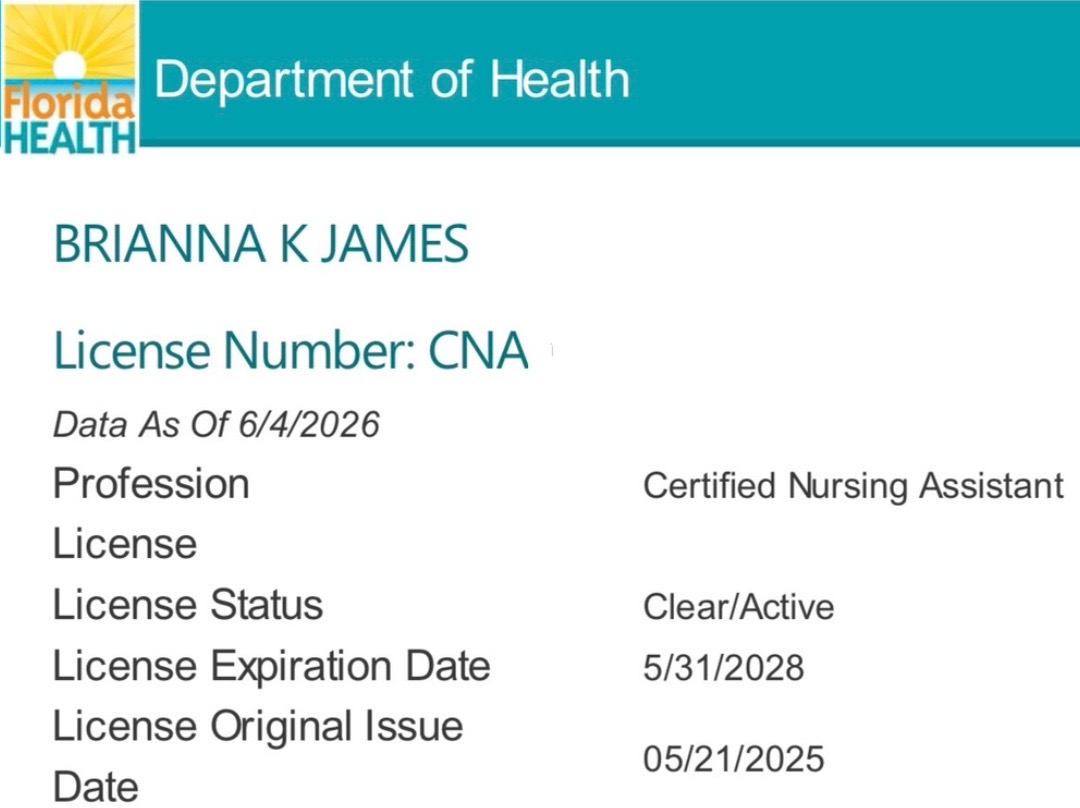
Task: Select the Certified Nursing Assistant value
Action: point(853,486)
